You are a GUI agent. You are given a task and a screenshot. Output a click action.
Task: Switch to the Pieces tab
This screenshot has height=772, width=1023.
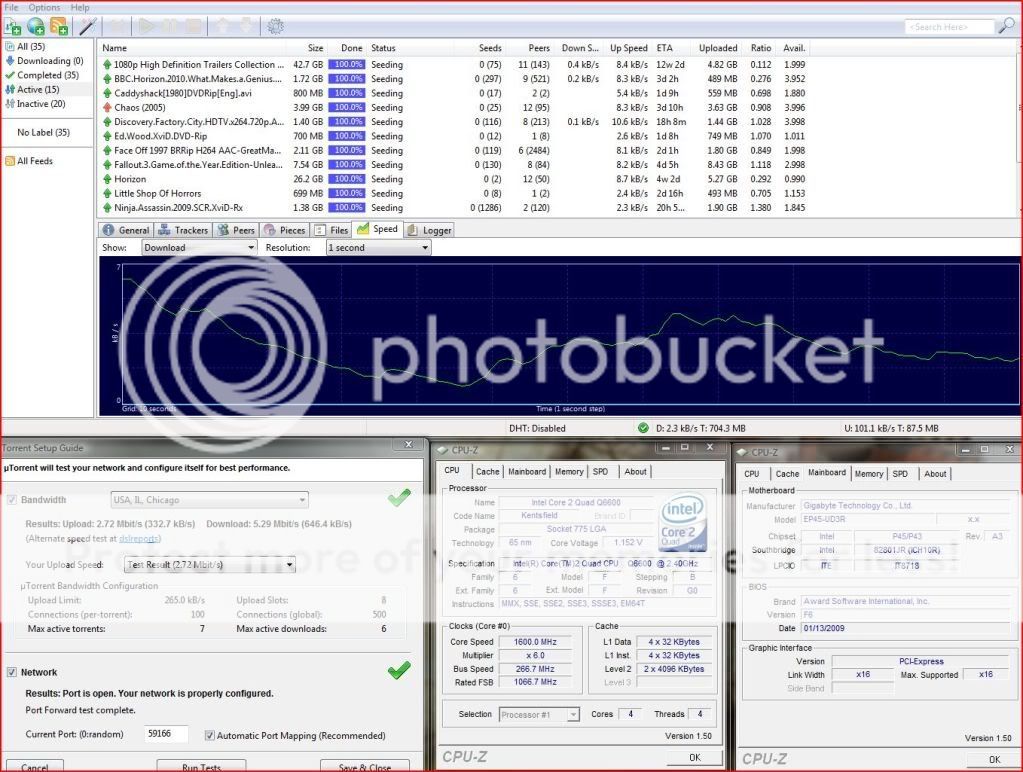[x=284, y=230]
